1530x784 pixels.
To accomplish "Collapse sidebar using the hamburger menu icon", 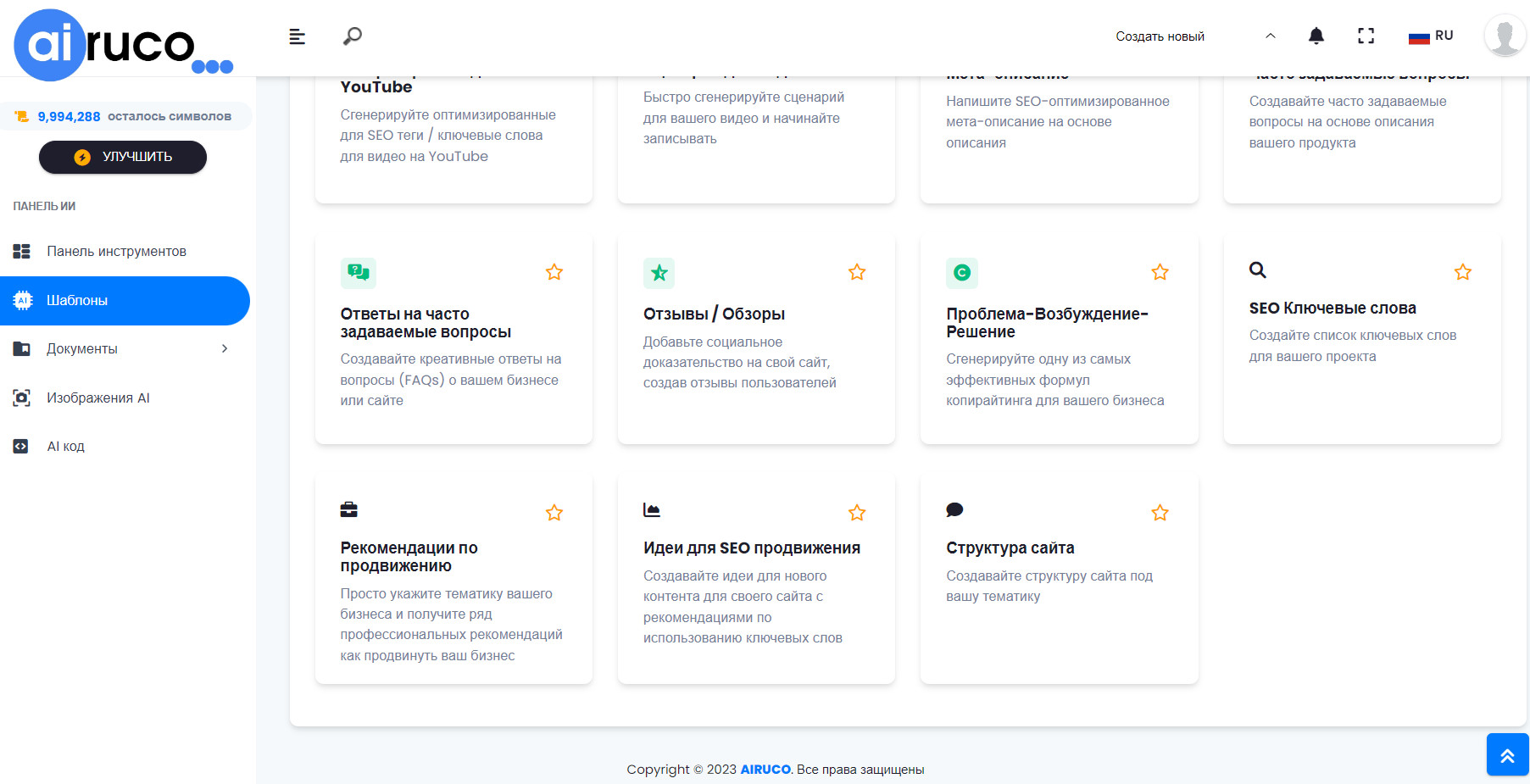I will tap(297, 36).
